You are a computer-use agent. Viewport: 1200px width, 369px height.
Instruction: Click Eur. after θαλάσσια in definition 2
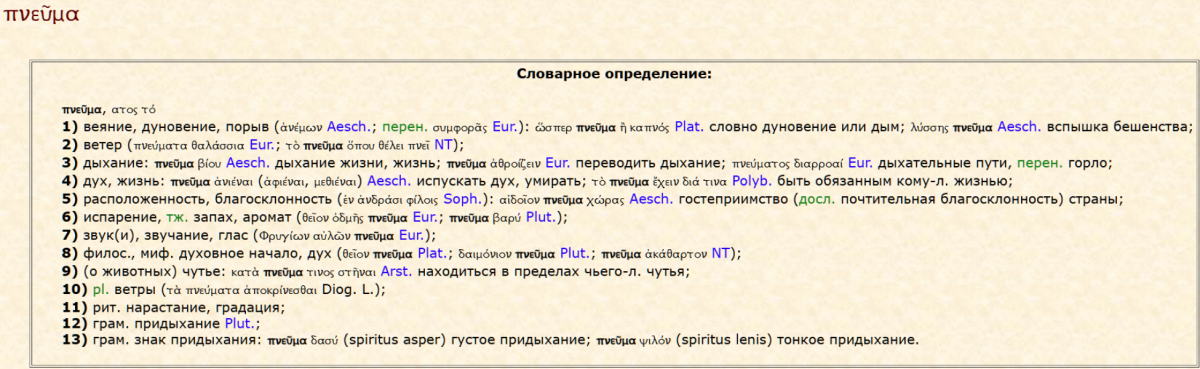[261, 144]
